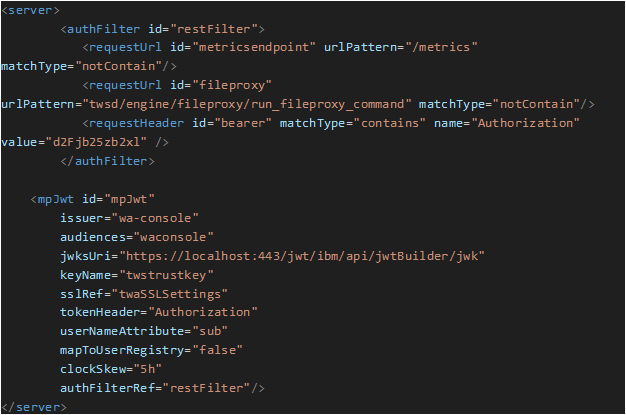Click the authFilterRef attribute line
Screen dimensions: 626x415
point(162,388)
